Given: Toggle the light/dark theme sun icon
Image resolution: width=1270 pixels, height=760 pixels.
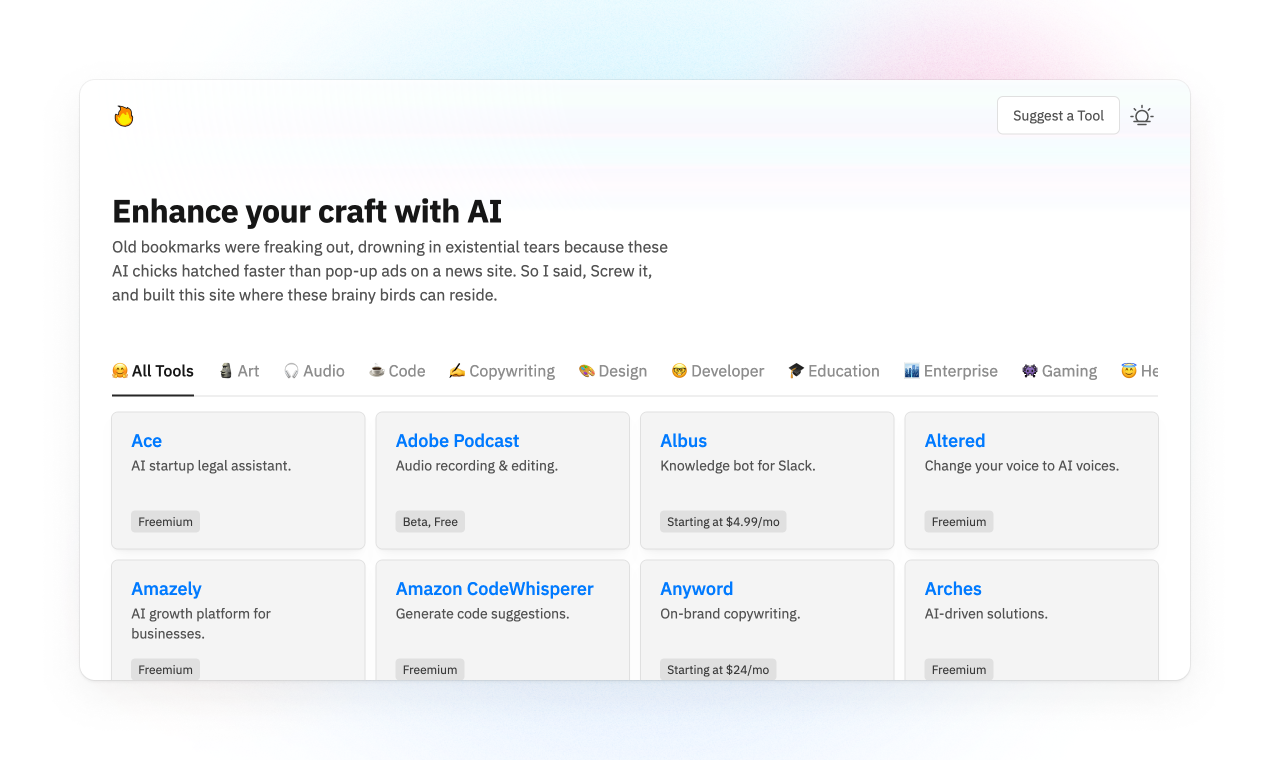Looking at the screenshot, I should click(x=1142, y=116).
